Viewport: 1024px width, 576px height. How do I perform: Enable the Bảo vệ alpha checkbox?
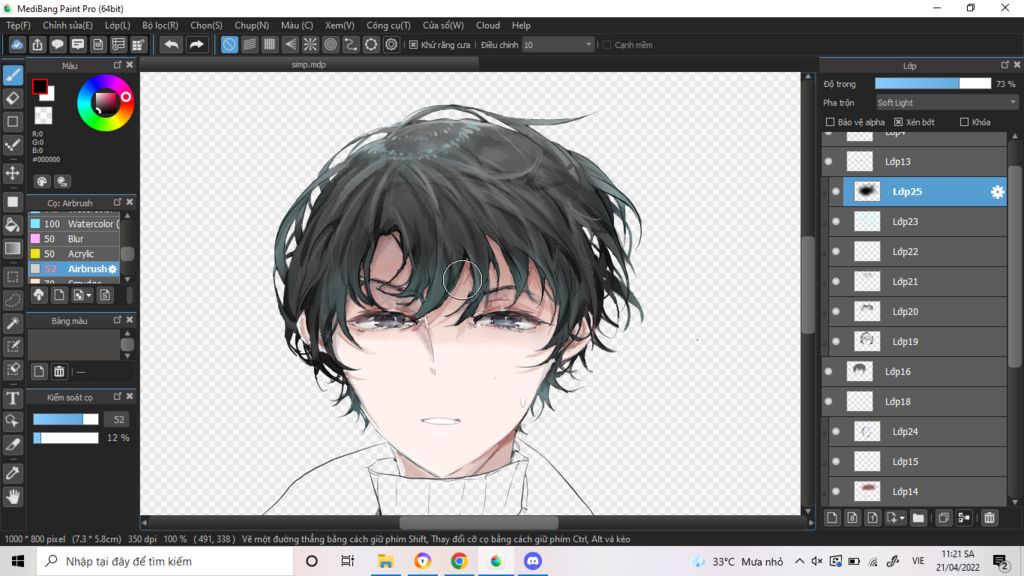(x=830, y=122)
